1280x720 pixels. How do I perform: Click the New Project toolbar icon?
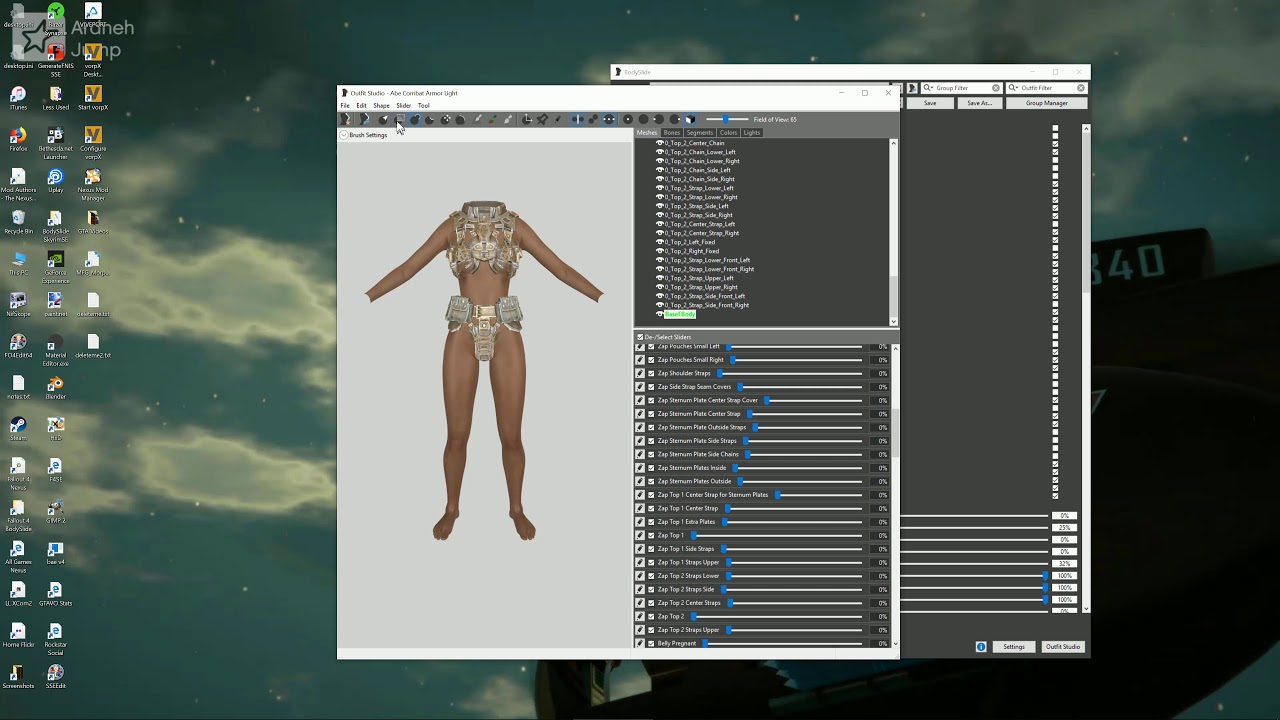345,119
